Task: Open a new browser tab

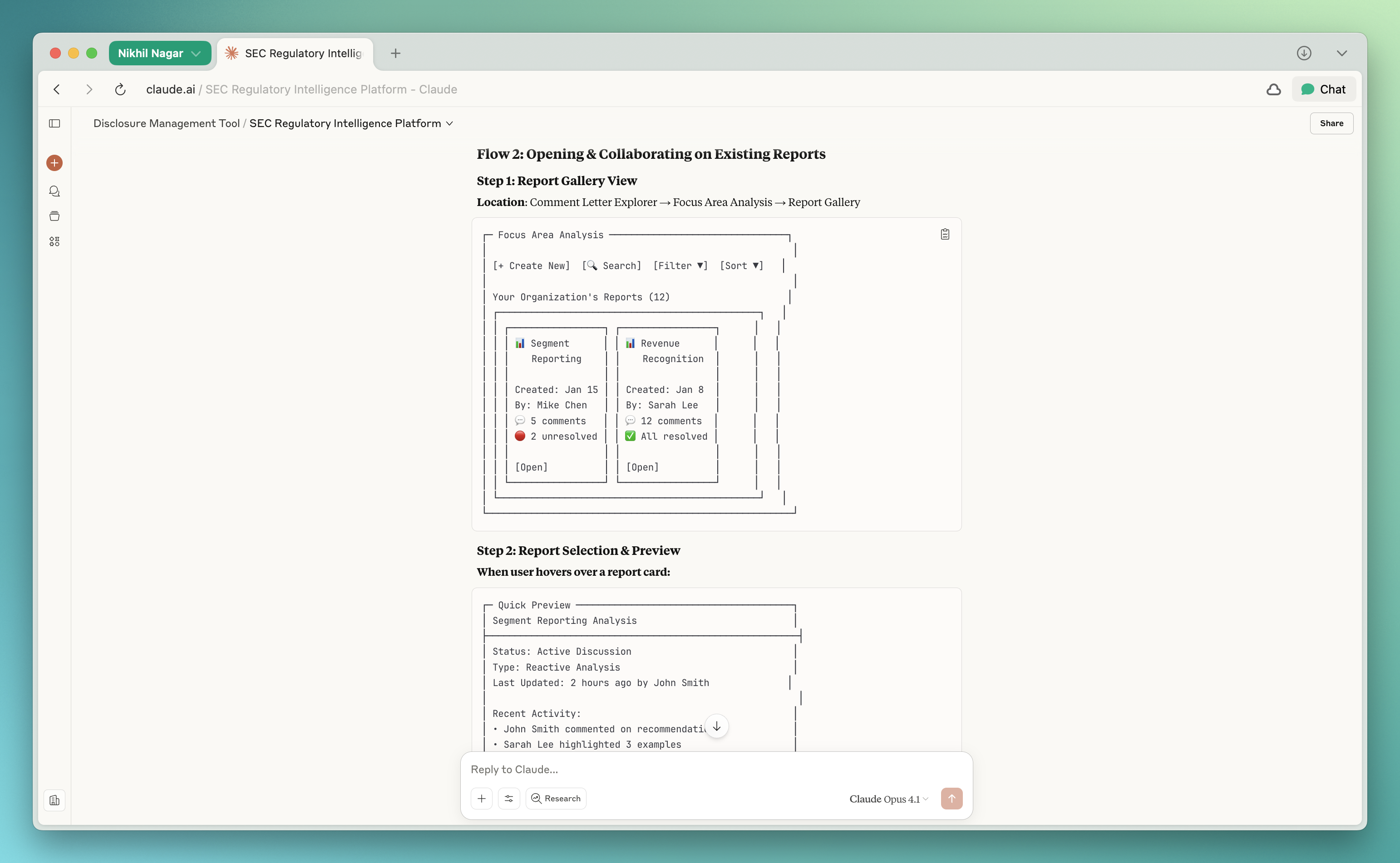Action: click(395, 53)
